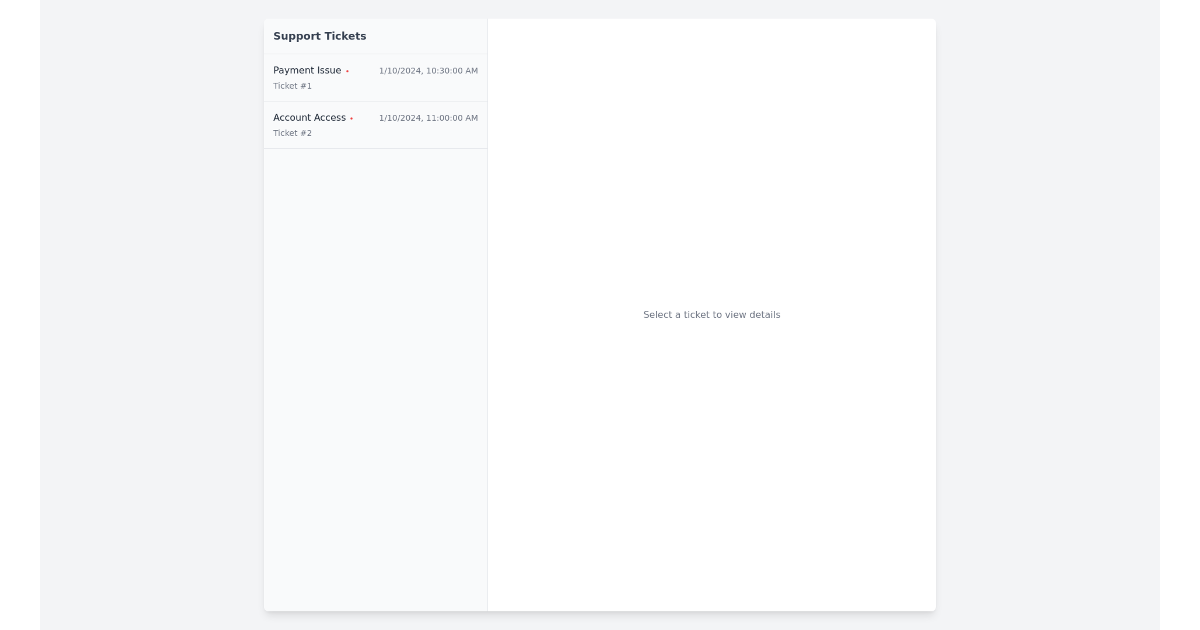This screenshot has width=1200, height=630.
Task: Select the second ticket row in the list
Action: click(x=375, y=124)
